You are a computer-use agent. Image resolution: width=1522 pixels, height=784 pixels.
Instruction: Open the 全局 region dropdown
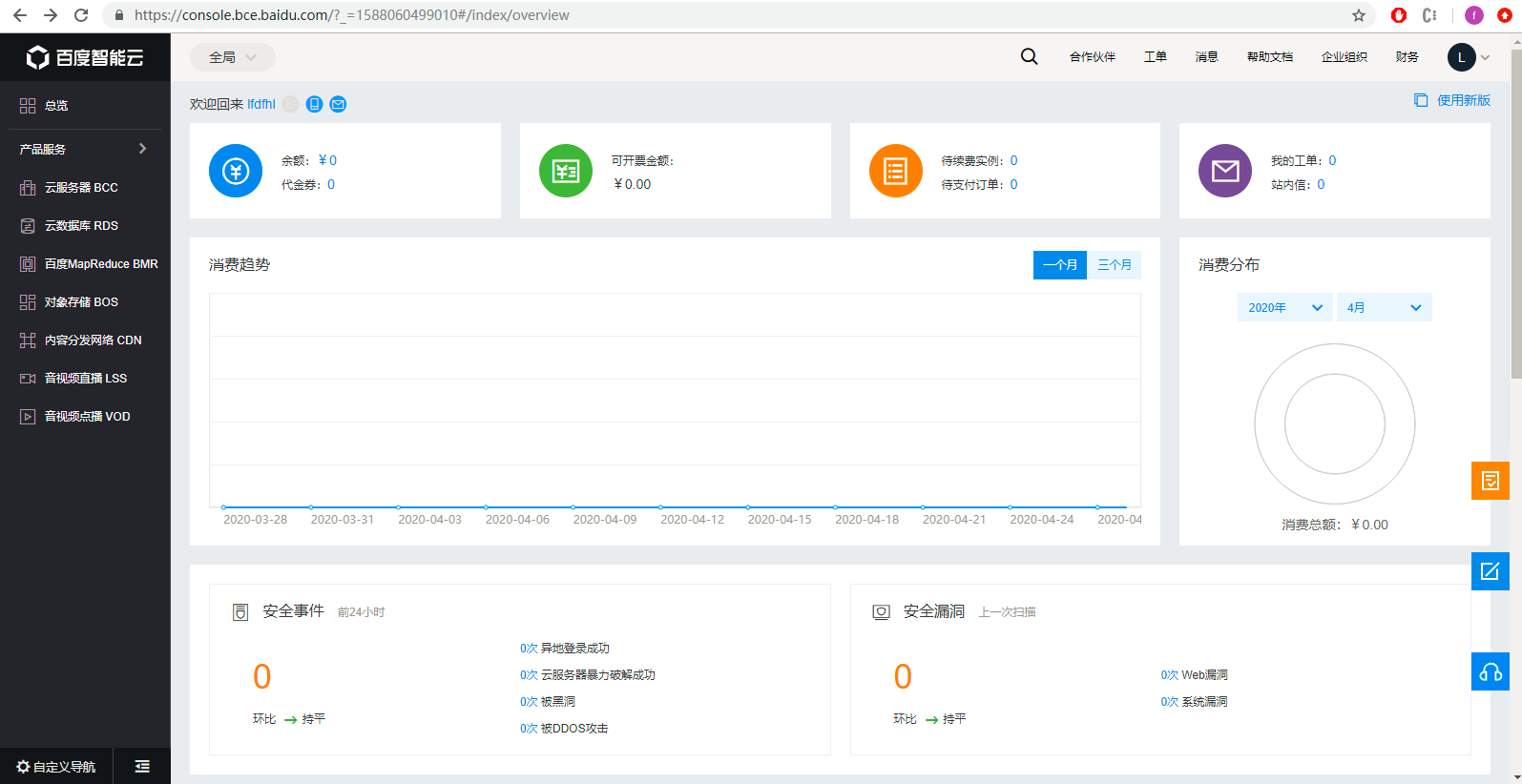point(233,57)
